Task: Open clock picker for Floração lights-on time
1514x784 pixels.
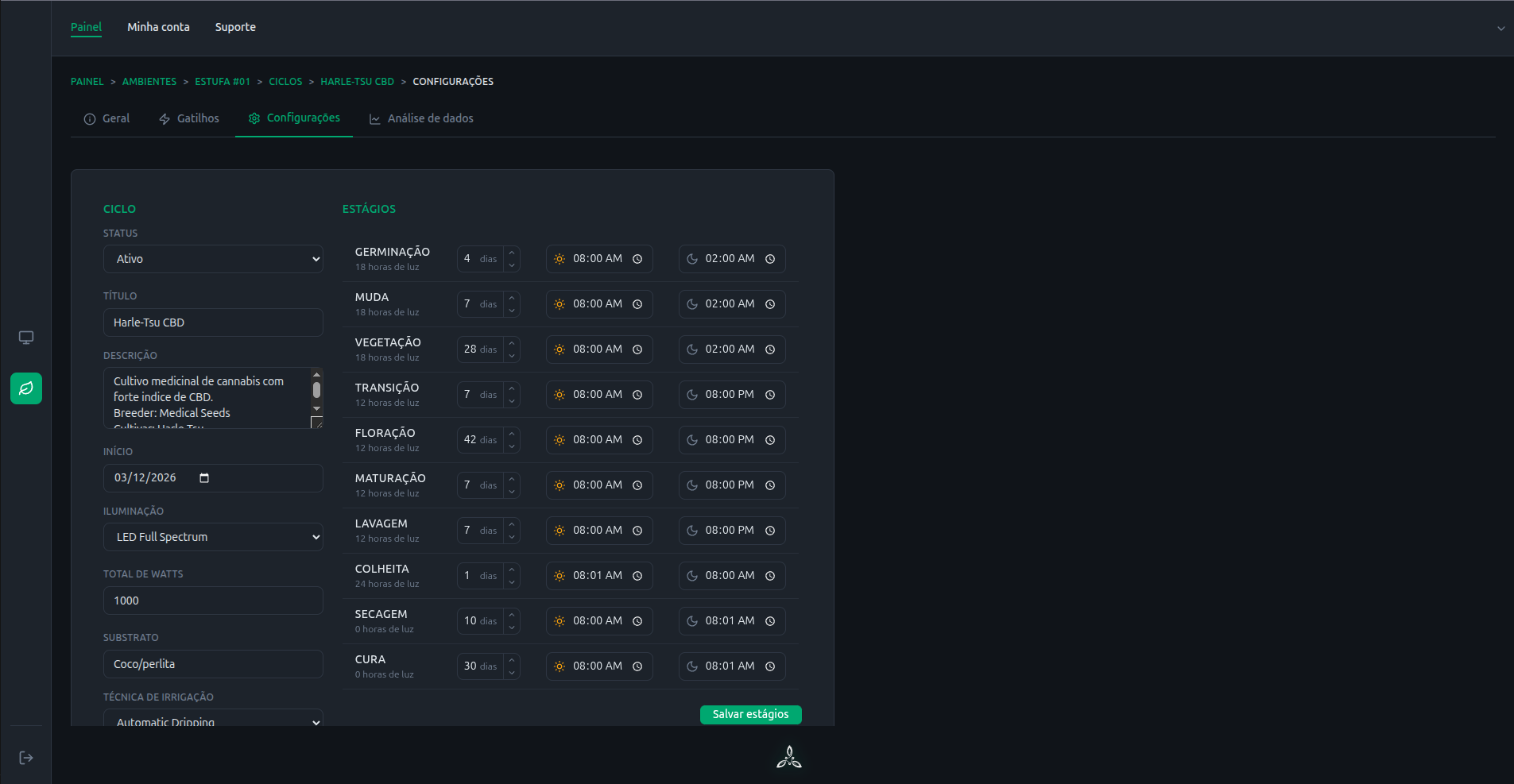Action: pyautogui.click(x=637, y=440)
